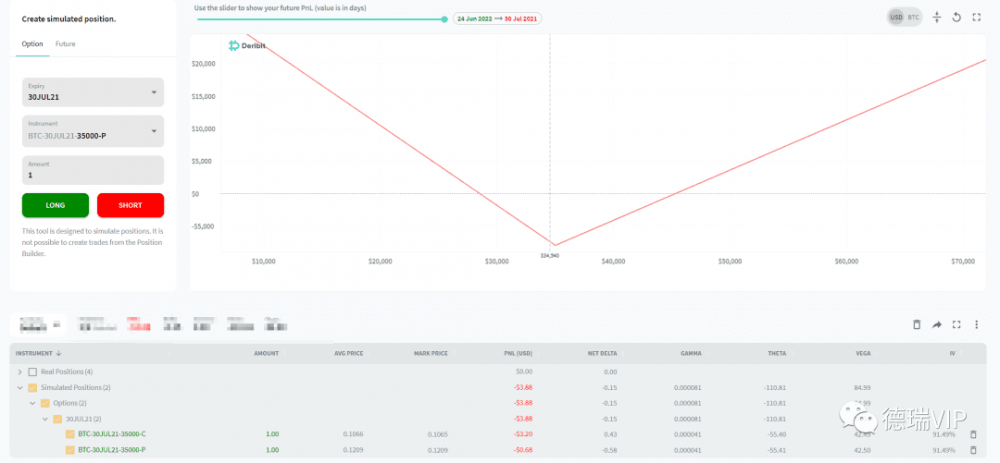This screenshot has width=1000, height=463.
Task: Maximize the positions table to fullscreen
Action: pos(957,324)
